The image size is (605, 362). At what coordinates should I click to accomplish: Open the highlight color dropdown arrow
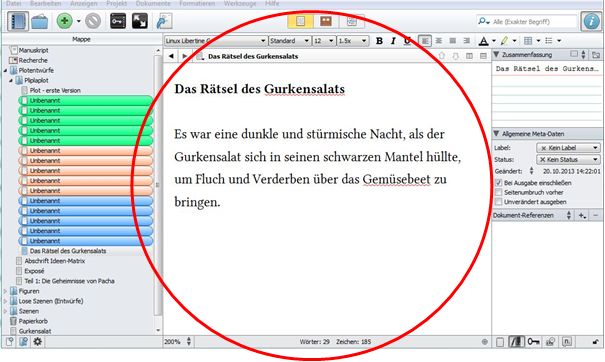(514, 41)
